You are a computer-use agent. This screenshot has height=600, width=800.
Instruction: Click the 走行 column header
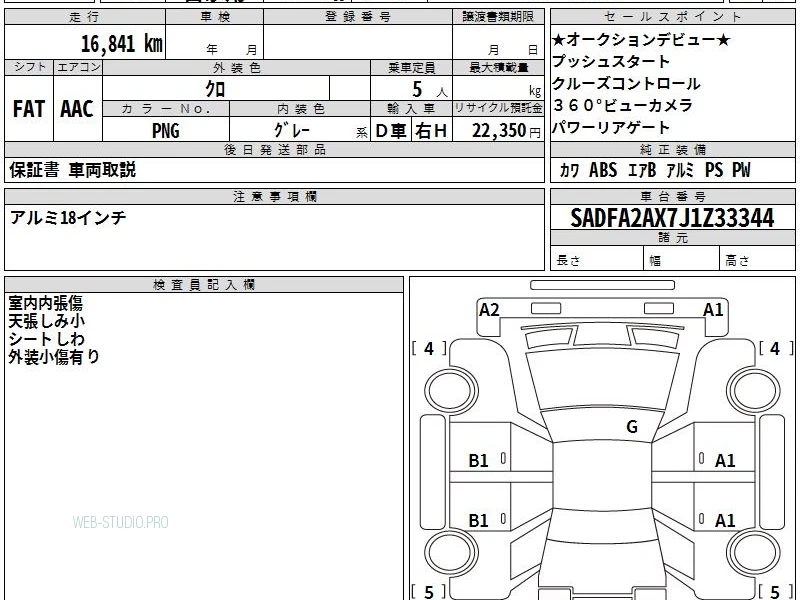85,17
